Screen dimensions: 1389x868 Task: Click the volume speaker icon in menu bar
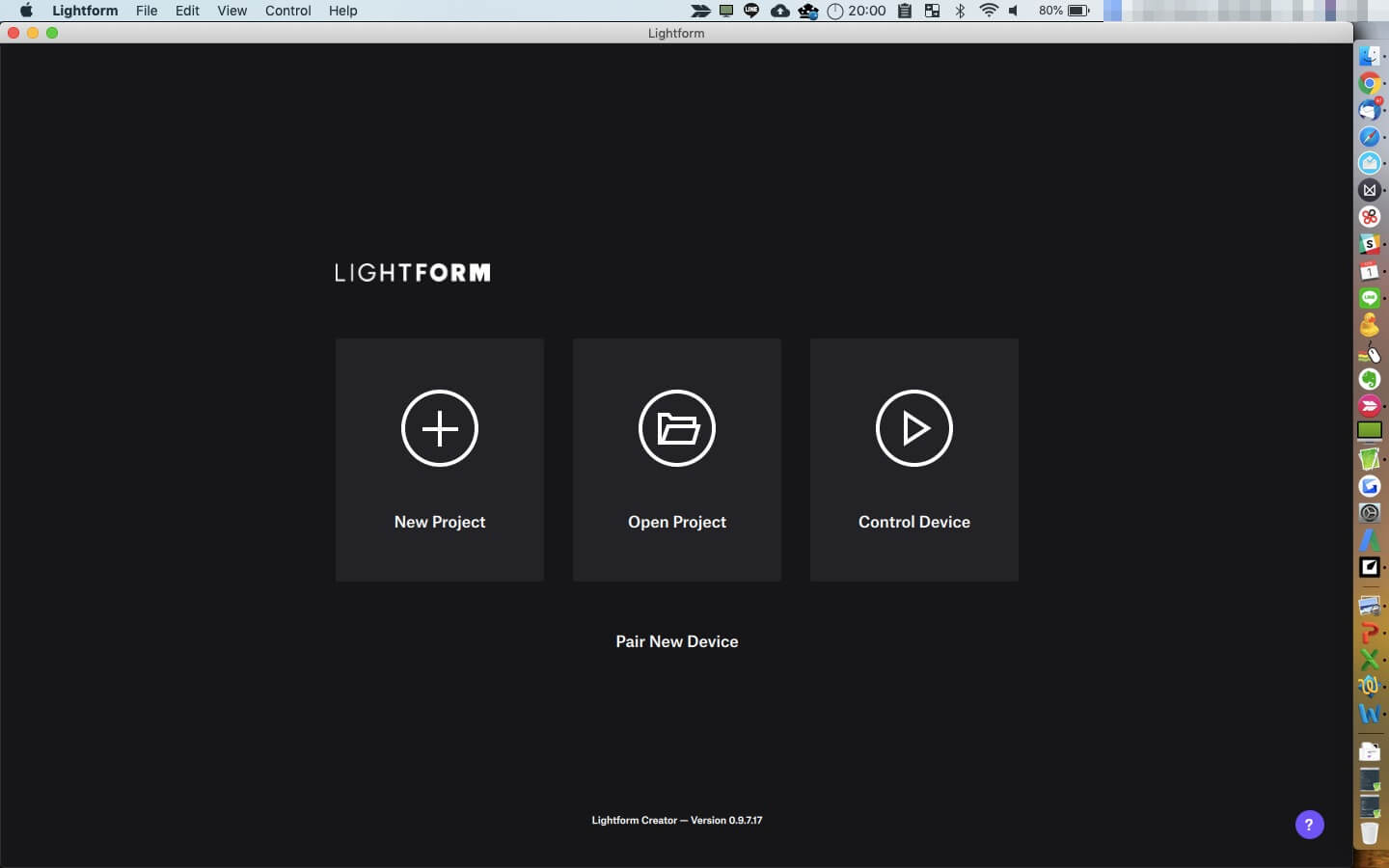pos(1014,11)
